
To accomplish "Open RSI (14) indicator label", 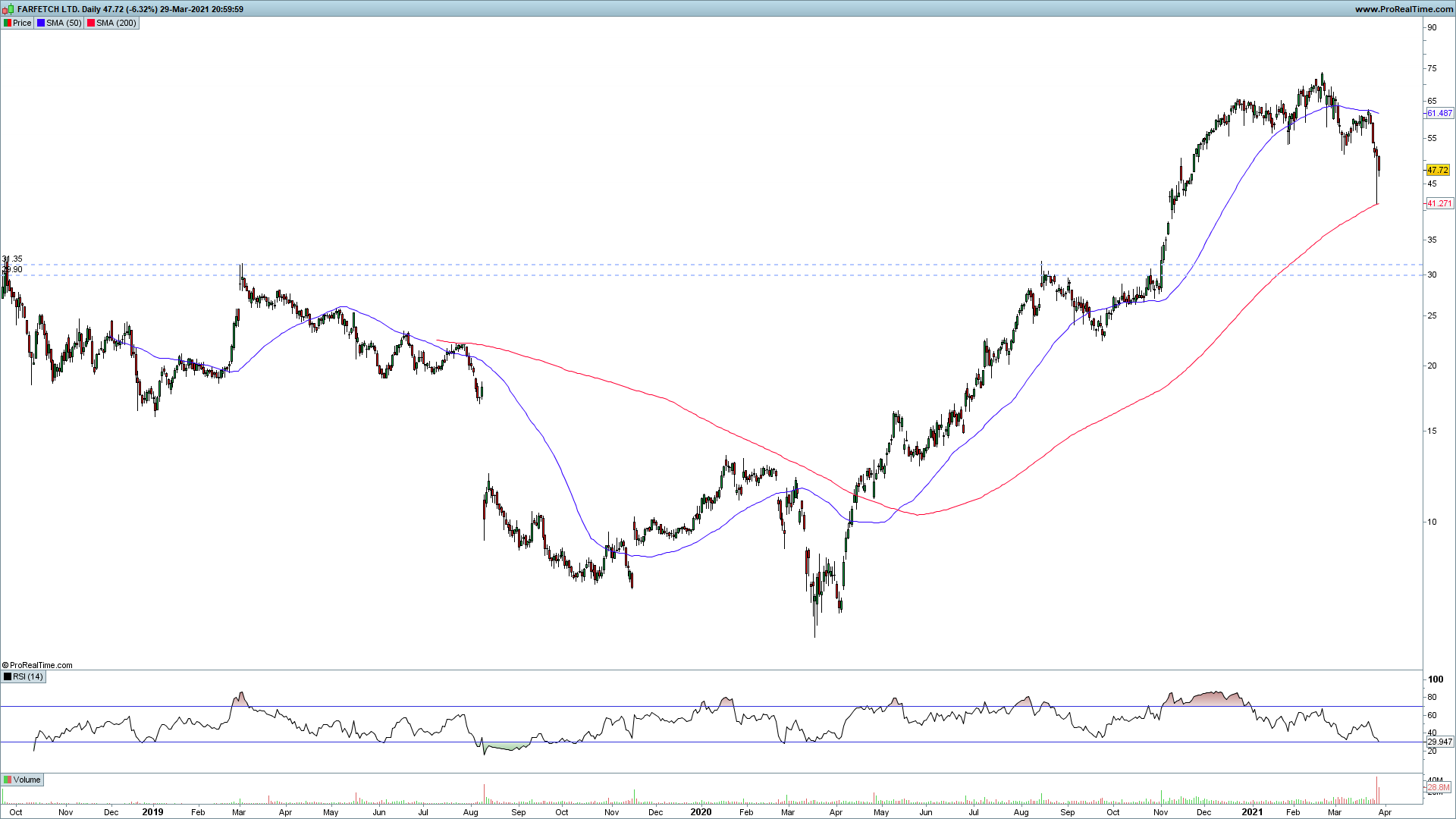I will [x=28, y=676].
